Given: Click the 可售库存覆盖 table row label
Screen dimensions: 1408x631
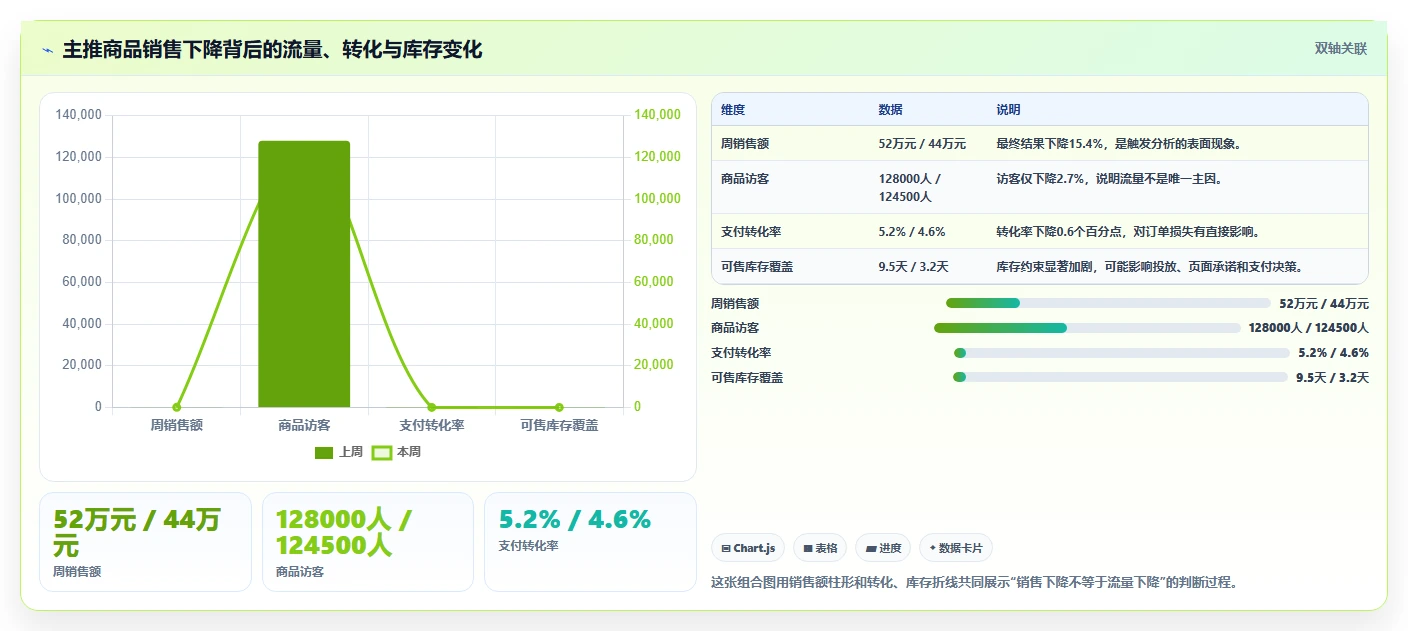Looking at the screenshot, I should [x=757, y=267].
